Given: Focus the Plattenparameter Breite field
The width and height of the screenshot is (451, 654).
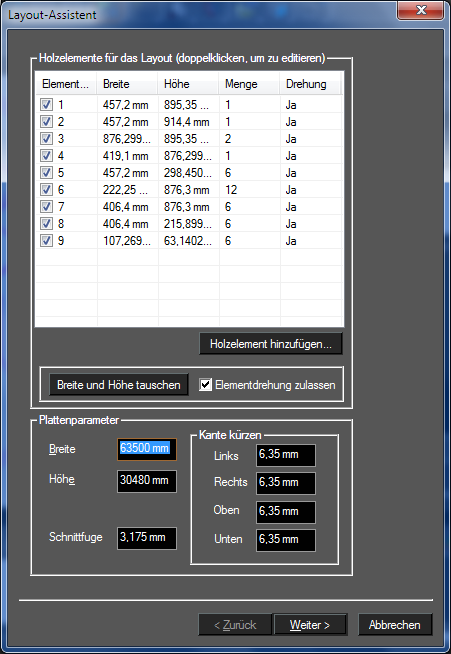Looking at the screenshot, I should pos(147,449).
